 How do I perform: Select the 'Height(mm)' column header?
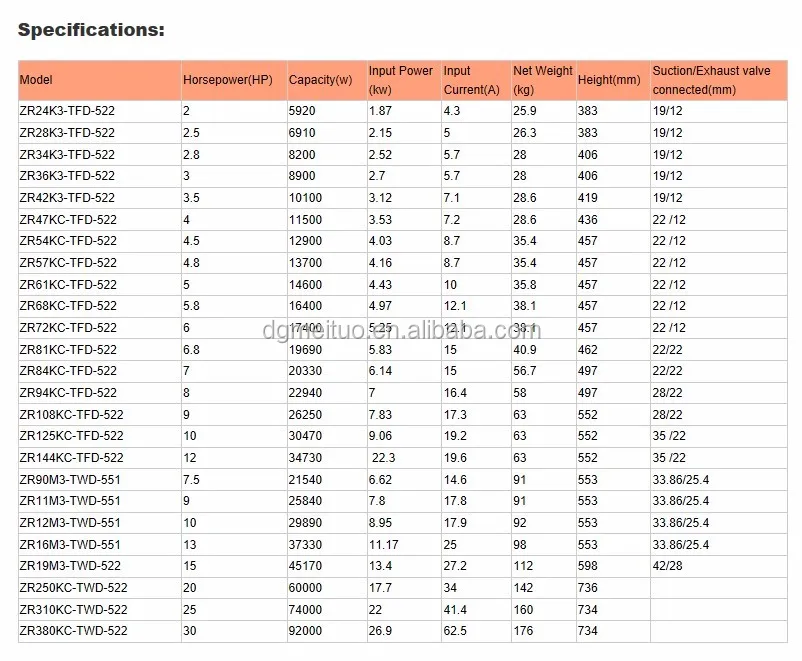point(610,80)
